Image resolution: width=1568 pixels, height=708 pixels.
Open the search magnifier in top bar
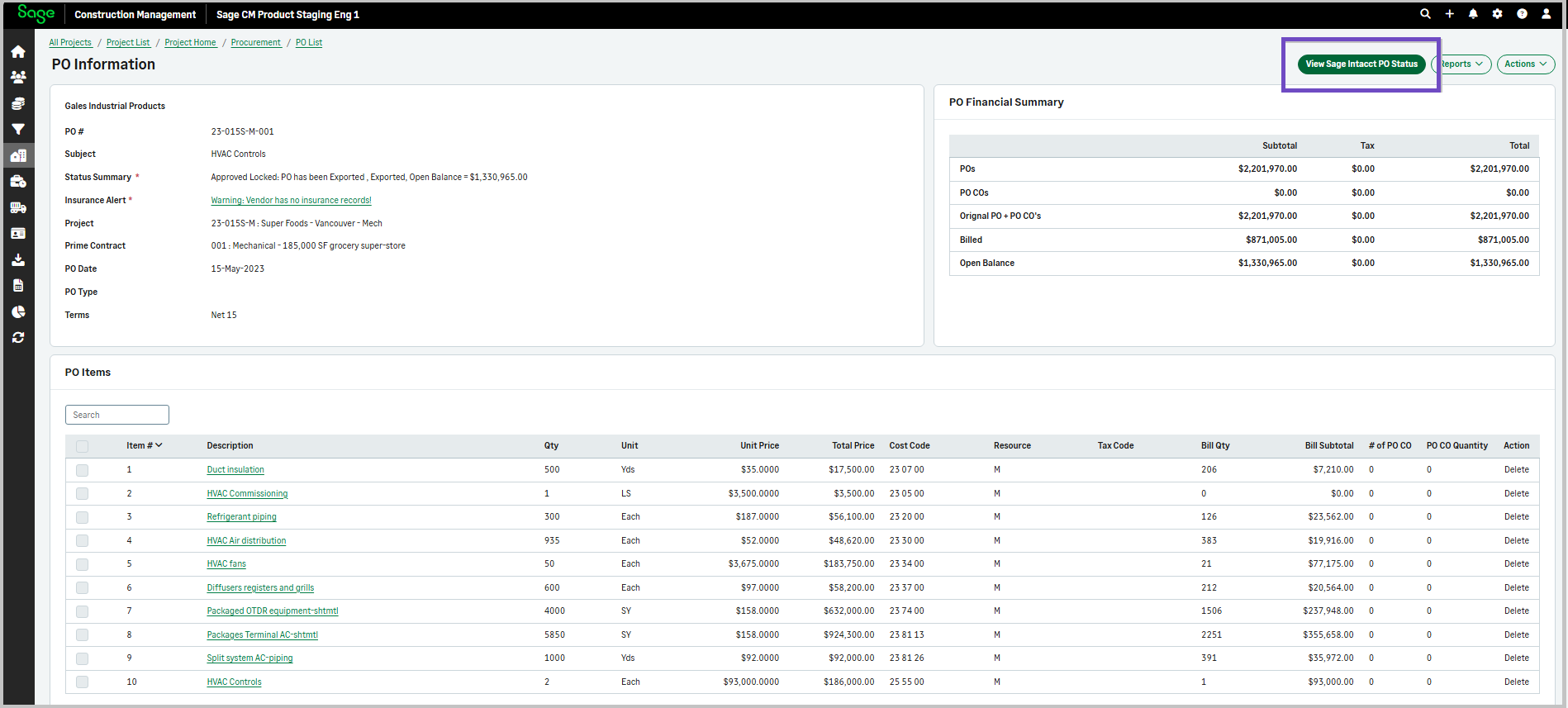tap(1425, 14)
